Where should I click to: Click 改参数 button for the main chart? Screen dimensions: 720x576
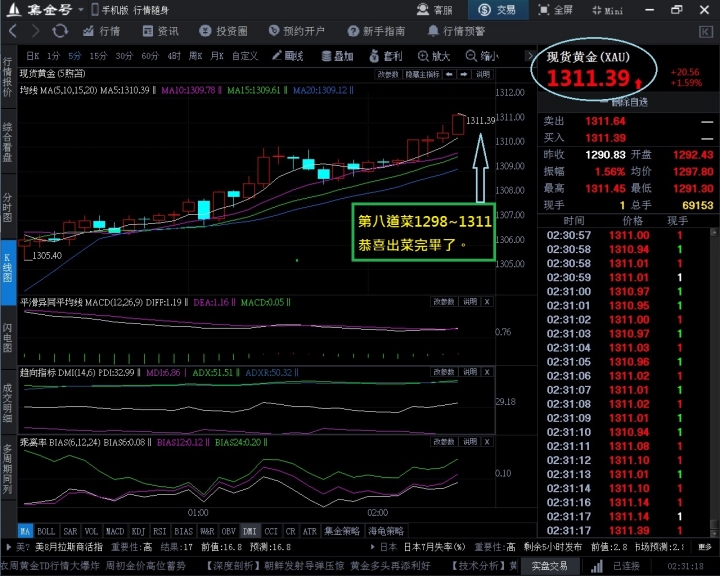pyautogui.click(x=388, y=74)
